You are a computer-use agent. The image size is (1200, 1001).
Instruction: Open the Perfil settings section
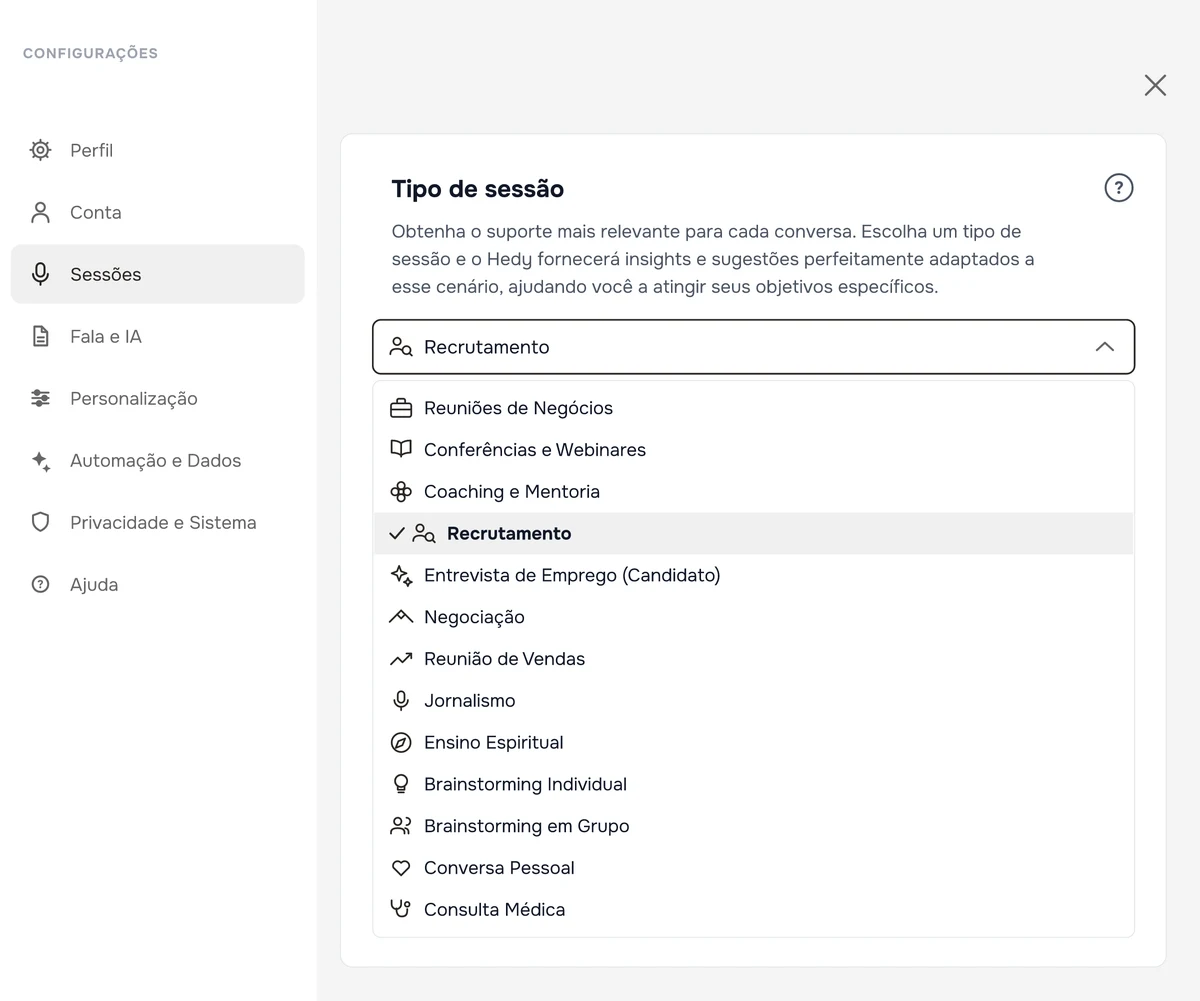coord(158,150)
